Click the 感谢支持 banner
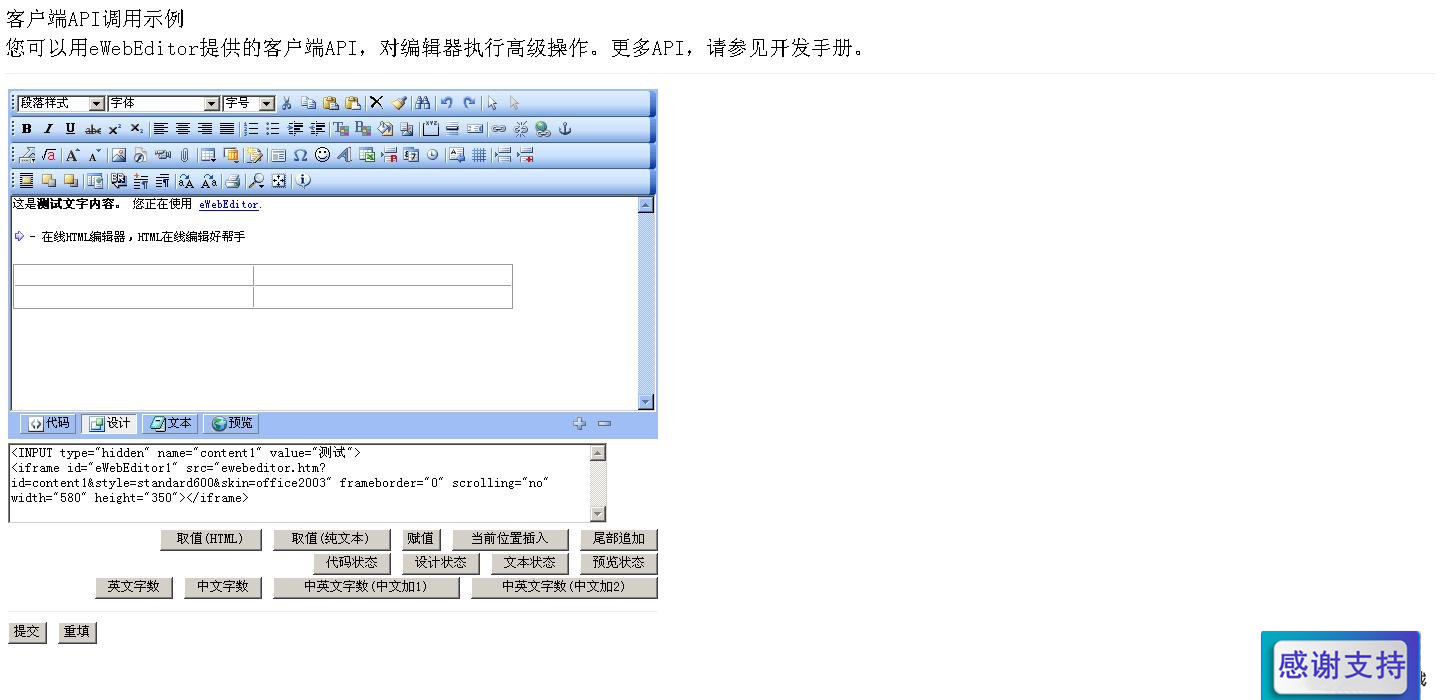1440x700 pixels. point(1340,665)
